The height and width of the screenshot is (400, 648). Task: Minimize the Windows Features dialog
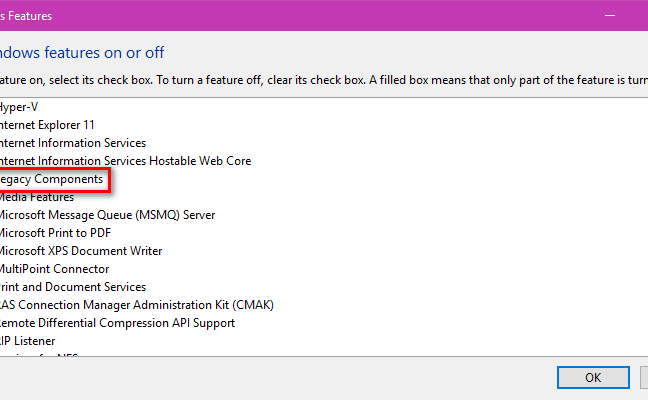[x=610, y=16]
